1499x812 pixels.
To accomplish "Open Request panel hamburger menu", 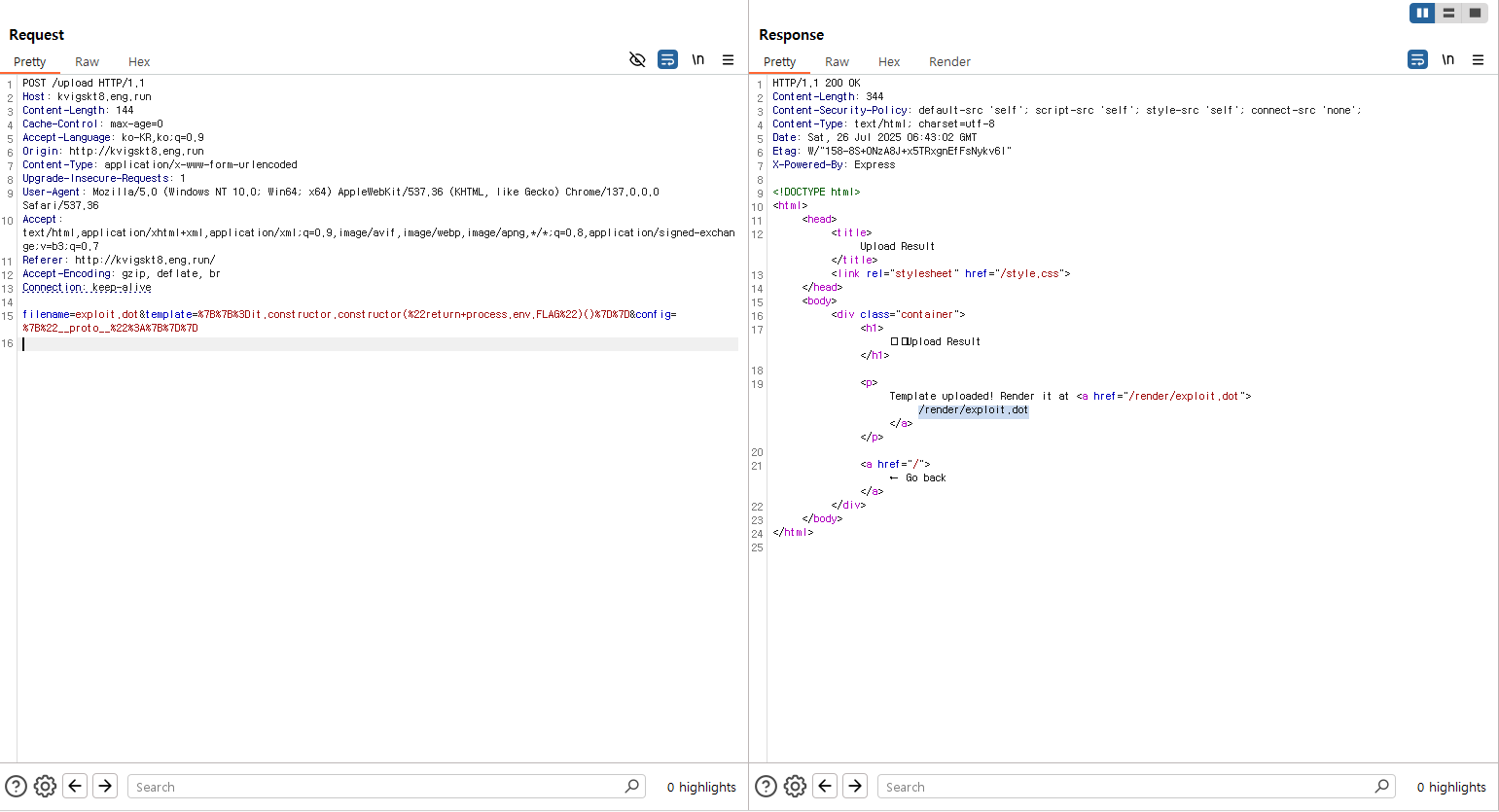I will tap(728, 60).
